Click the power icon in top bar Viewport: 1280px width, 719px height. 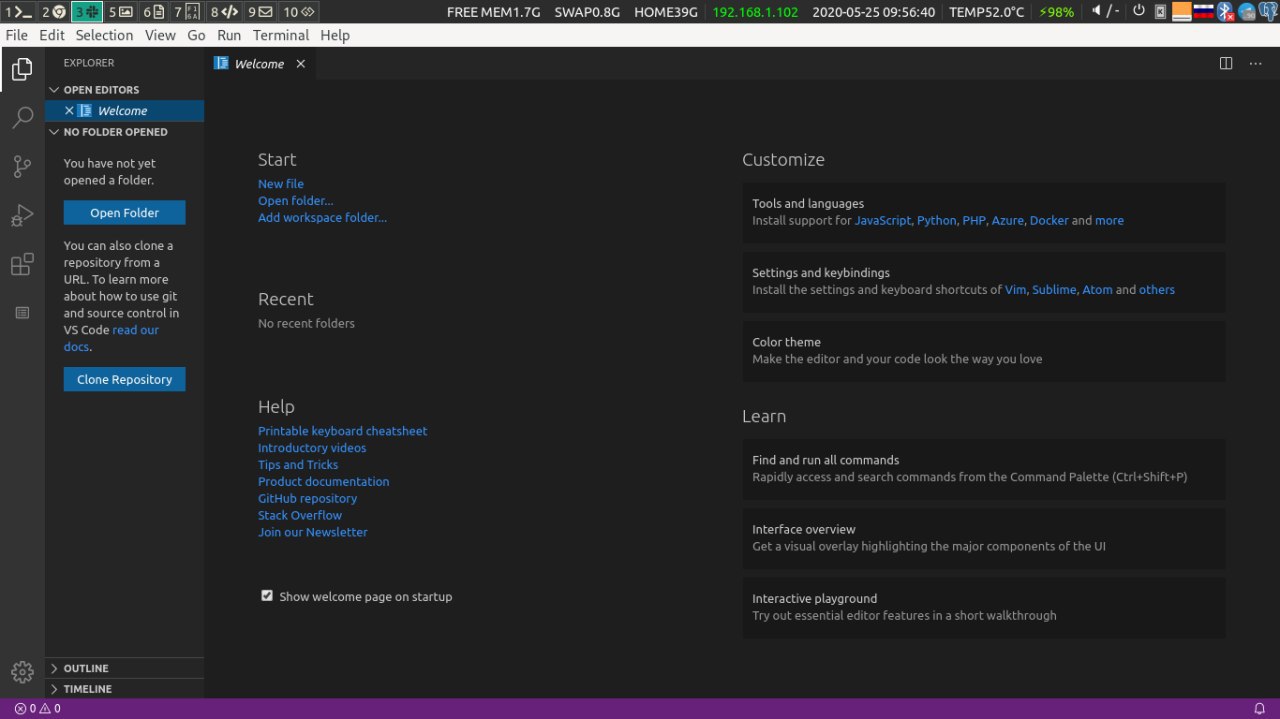pos(1138,12)
